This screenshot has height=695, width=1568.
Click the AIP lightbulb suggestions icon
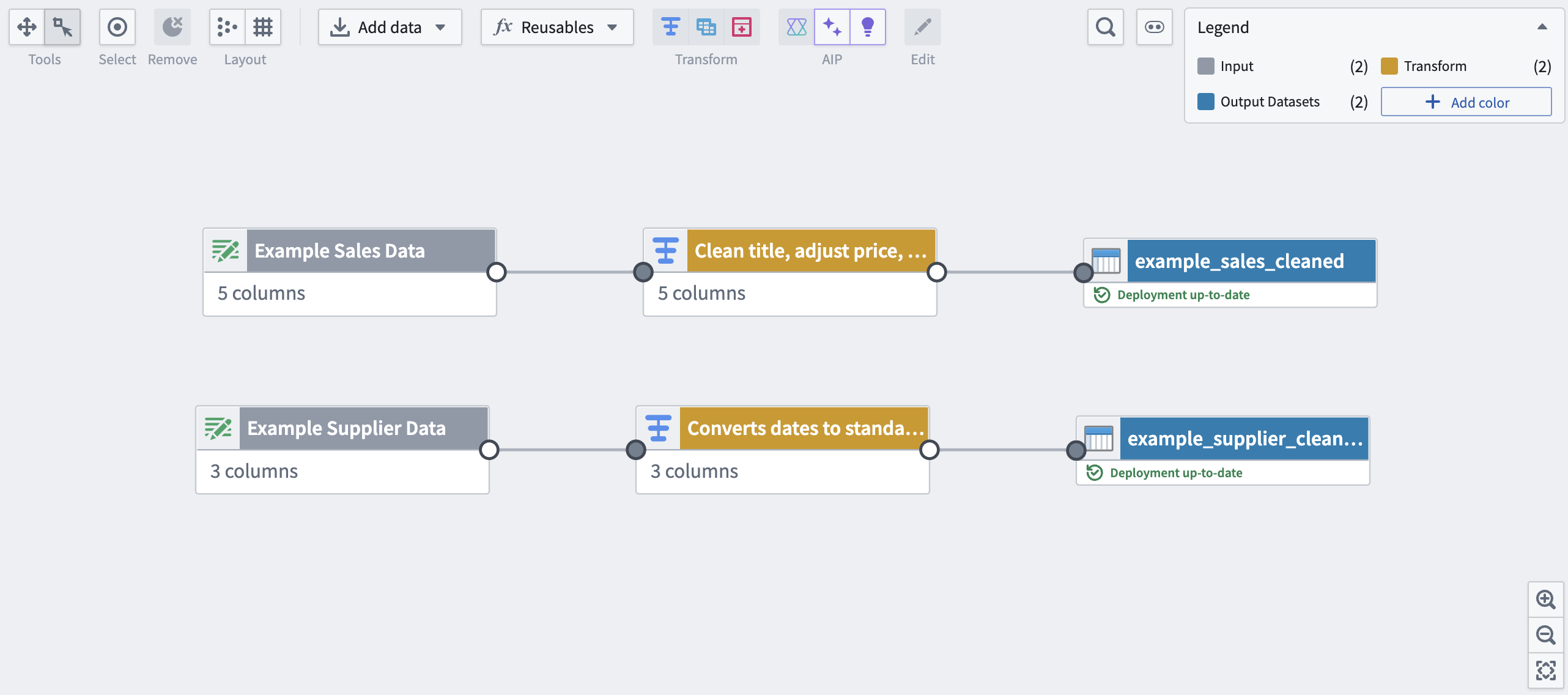click(x=867, y=27)
